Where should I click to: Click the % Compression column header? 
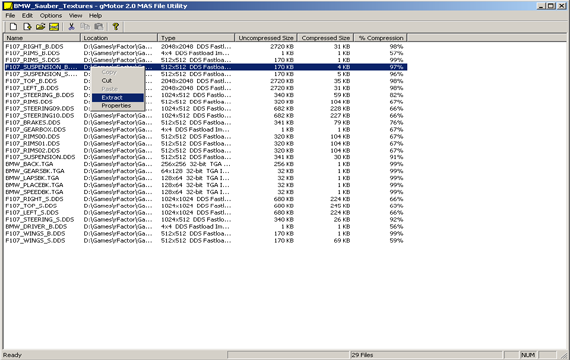pos(381,38)
